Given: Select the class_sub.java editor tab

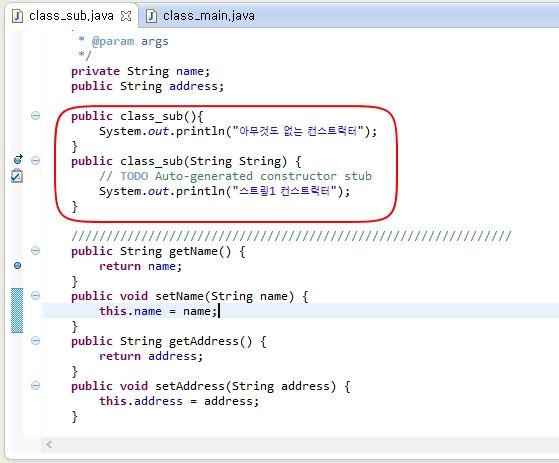Looking at the screenshot, I should (71, 16).
